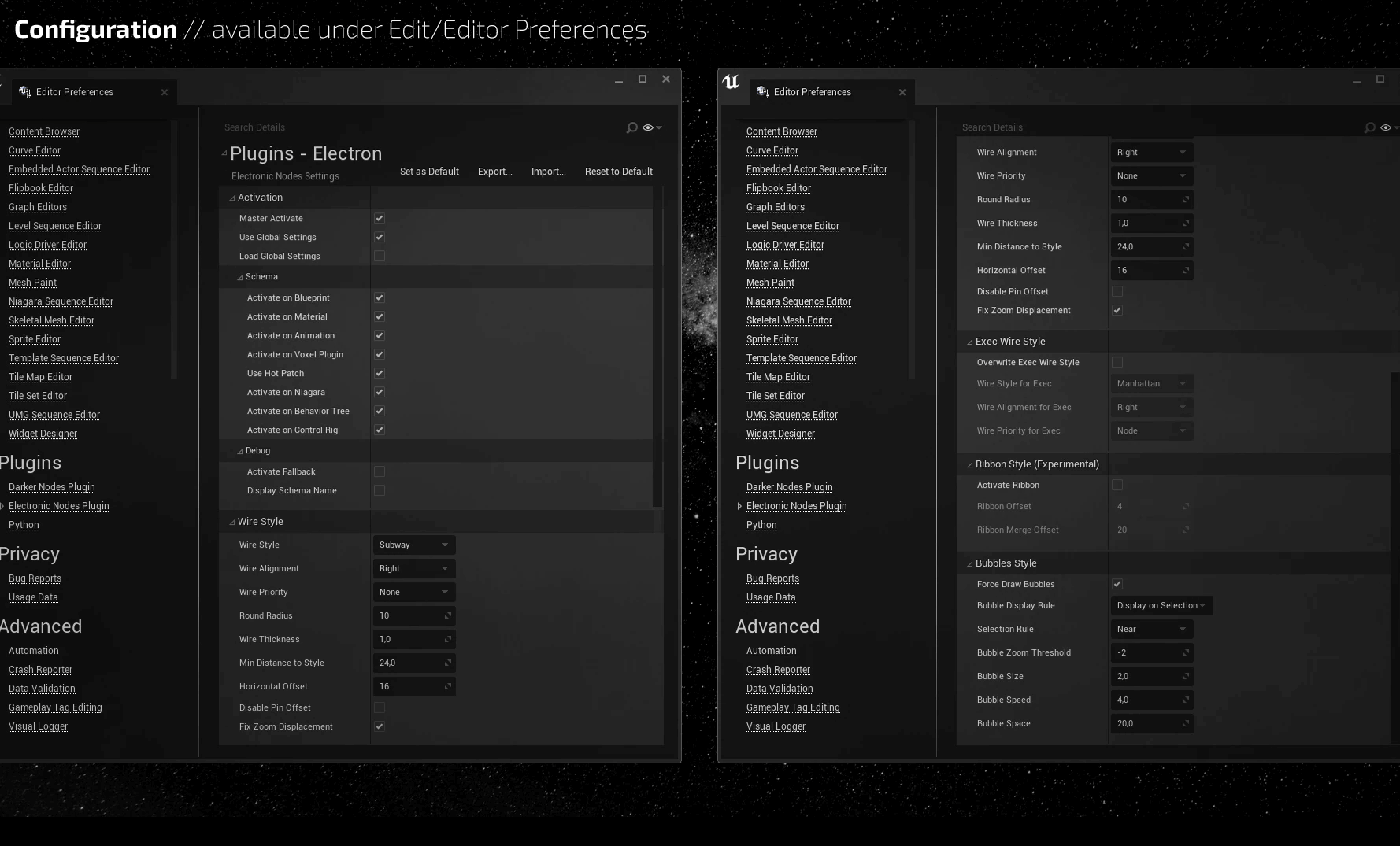The height and width of the screenshot is (846, 1400).
Task: Collapse the Bubbles Style section
Action: point(970,564)
